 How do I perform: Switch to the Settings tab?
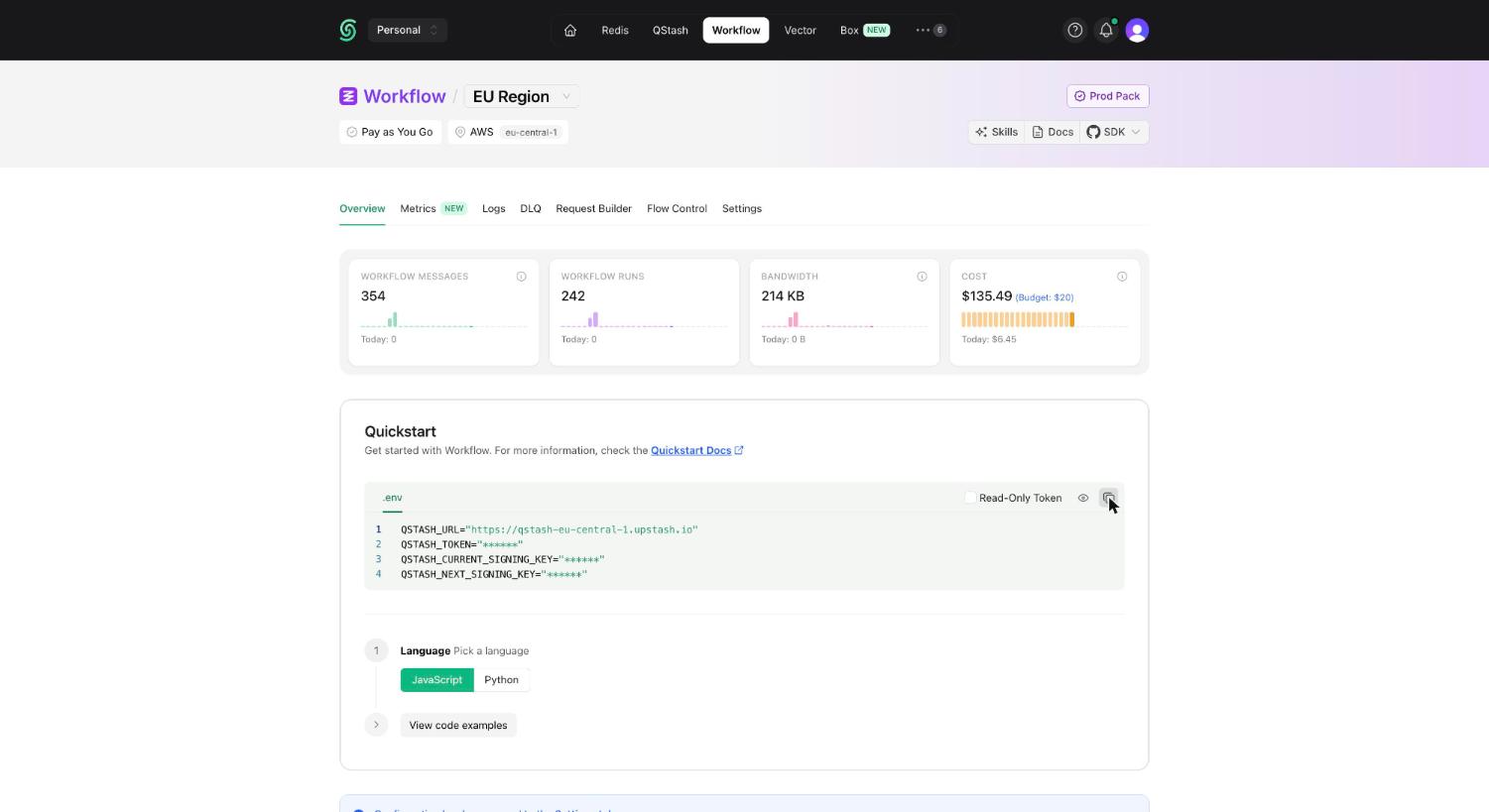pos(742,208)
